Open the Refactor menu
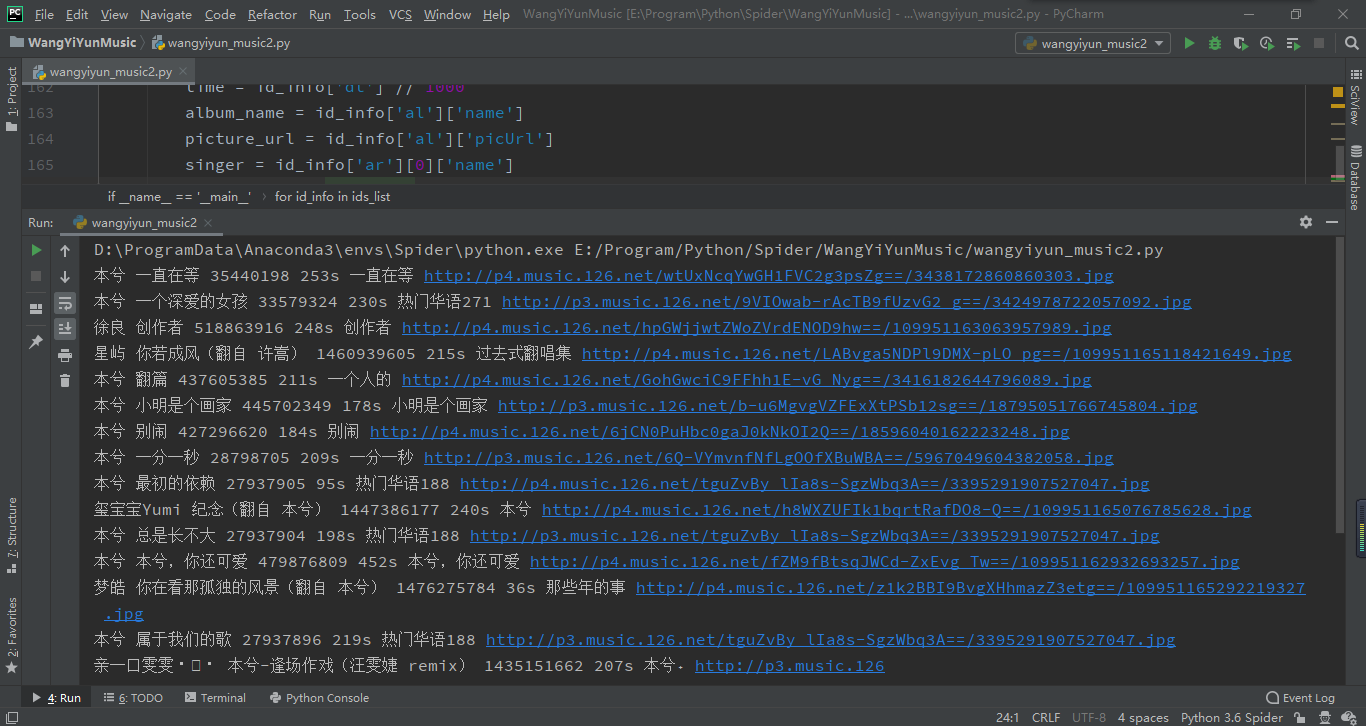This screenshot has width=1366, height=726. tap(272, 14)
